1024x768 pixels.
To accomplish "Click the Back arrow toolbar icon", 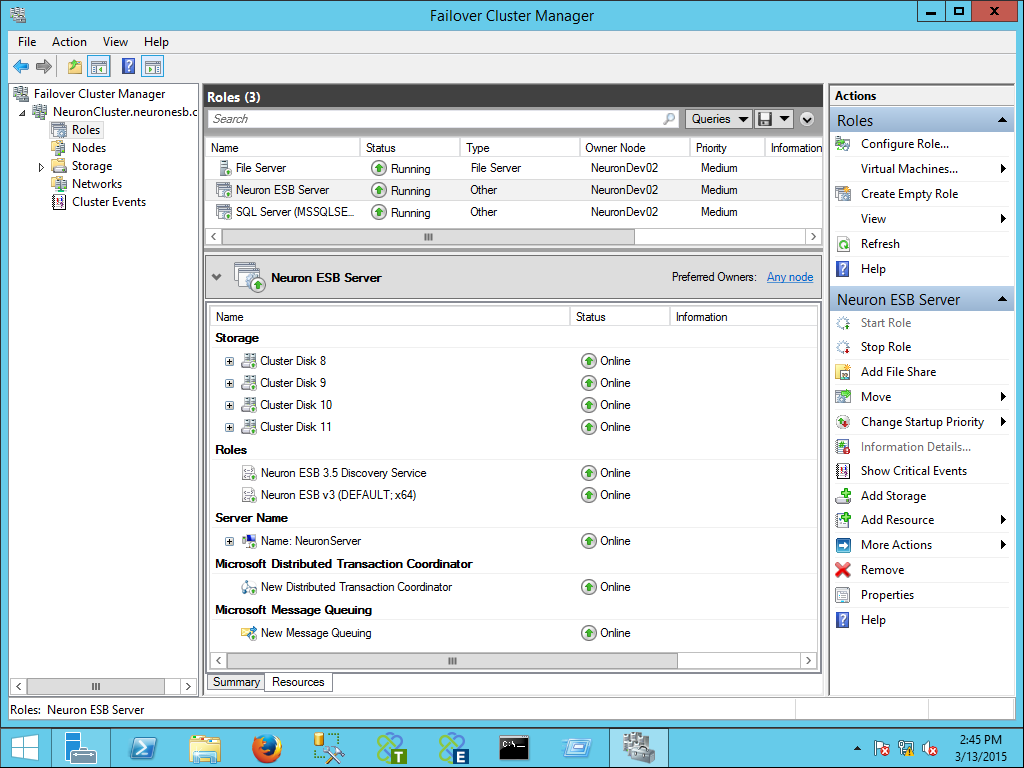I will [x=21, y=66].
